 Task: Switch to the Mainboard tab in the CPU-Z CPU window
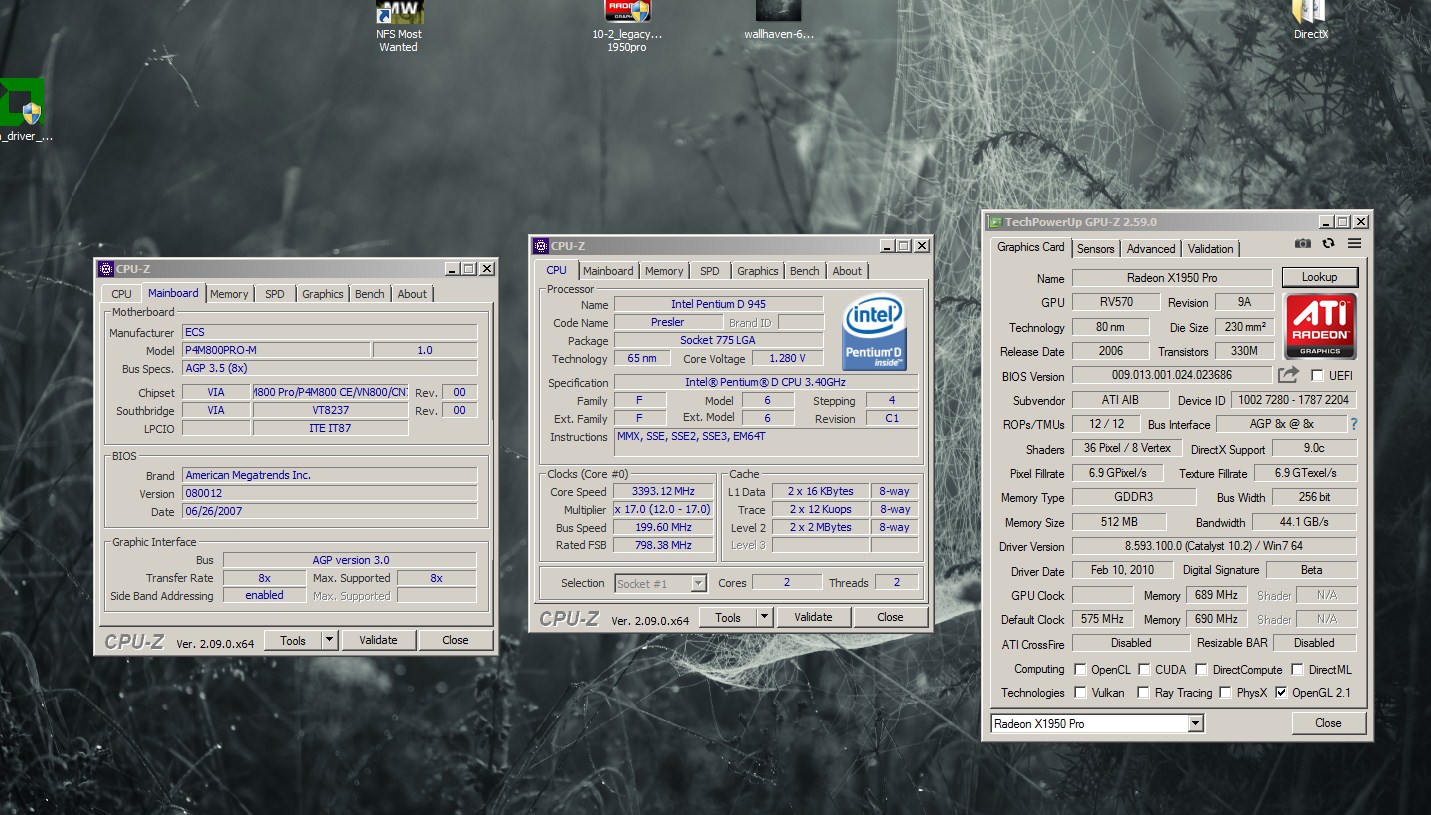pyautogui.click(x=608, y=271)
